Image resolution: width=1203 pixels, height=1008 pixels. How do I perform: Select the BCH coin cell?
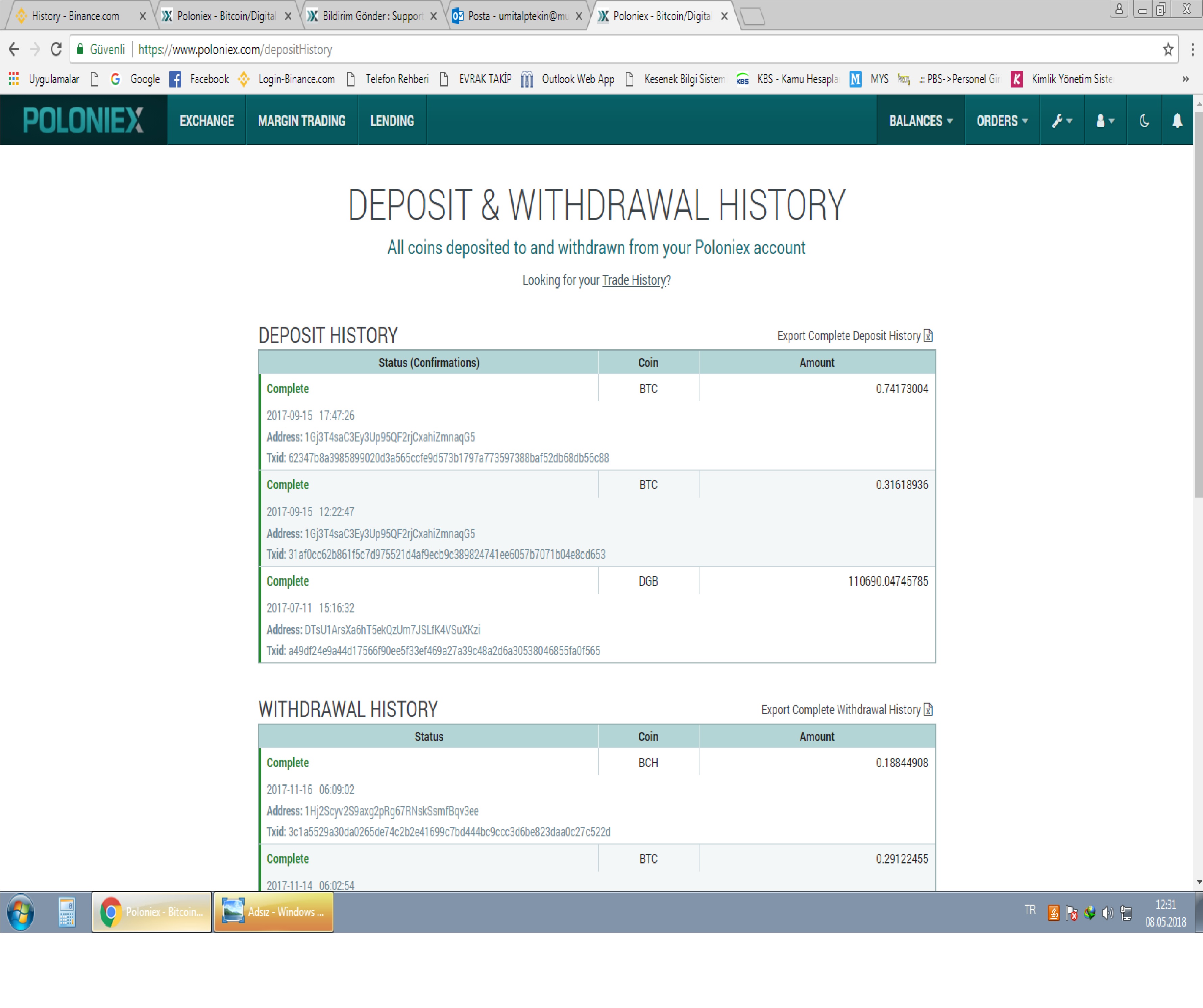click(648, 763)
